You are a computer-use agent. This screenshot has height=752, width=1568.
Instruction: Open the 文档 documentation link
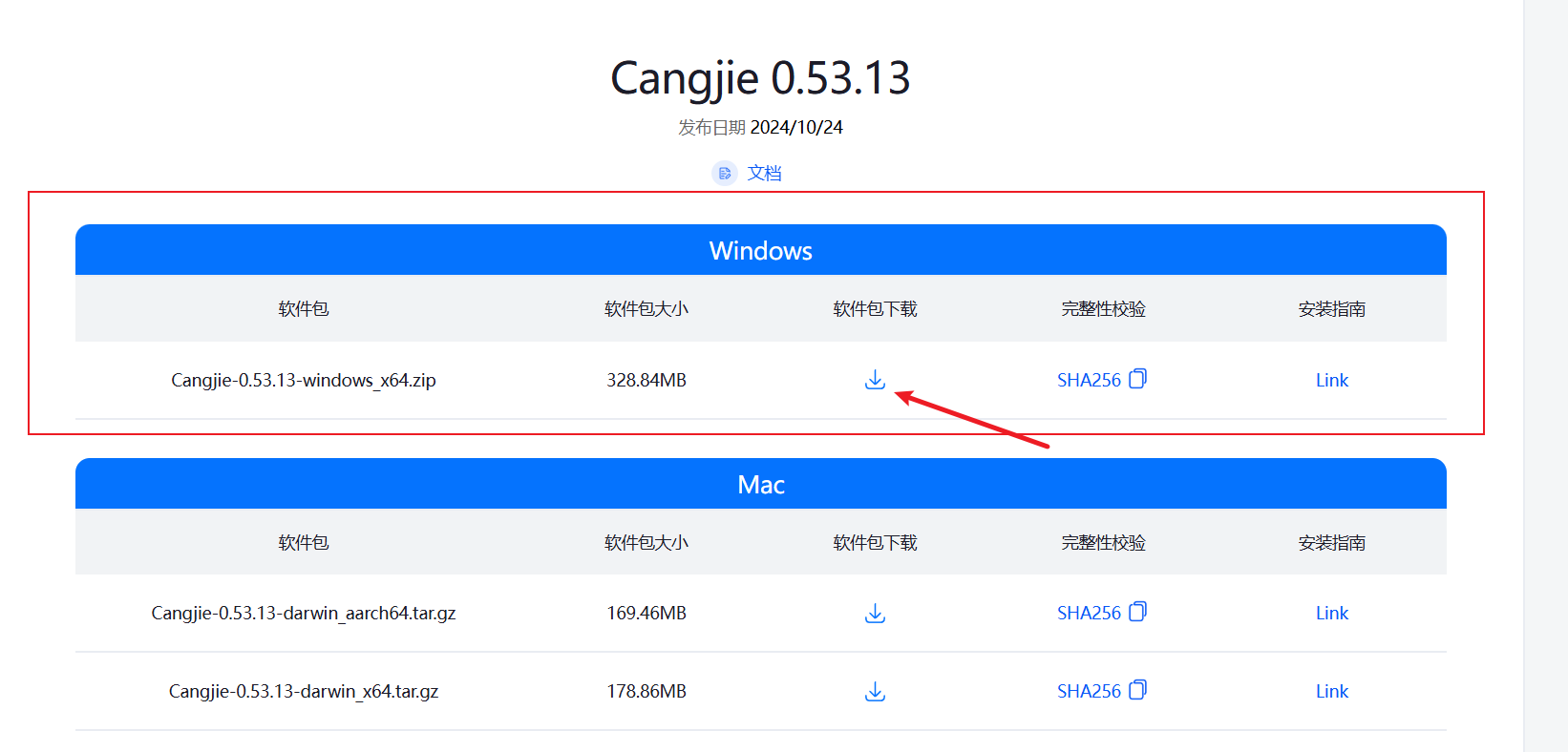point(764,173)
